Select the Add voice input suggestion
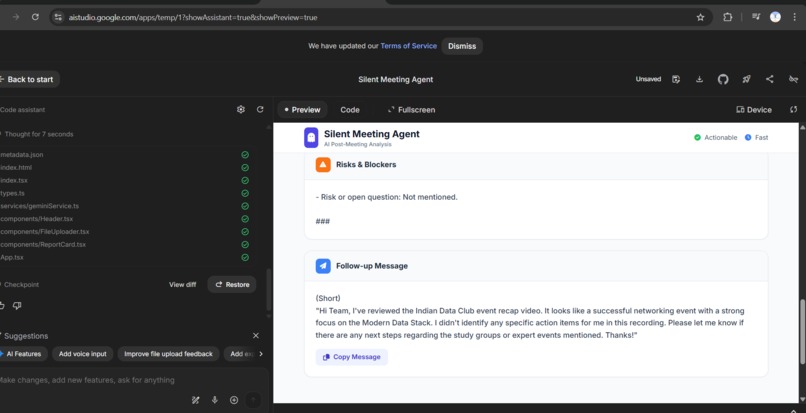This screenshot has height=413, width=806. coord(82,354)
